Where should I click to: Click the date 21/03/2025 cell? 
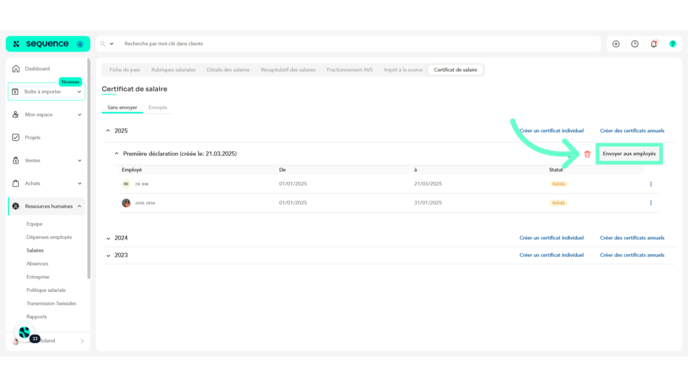[x=428, y=184]
